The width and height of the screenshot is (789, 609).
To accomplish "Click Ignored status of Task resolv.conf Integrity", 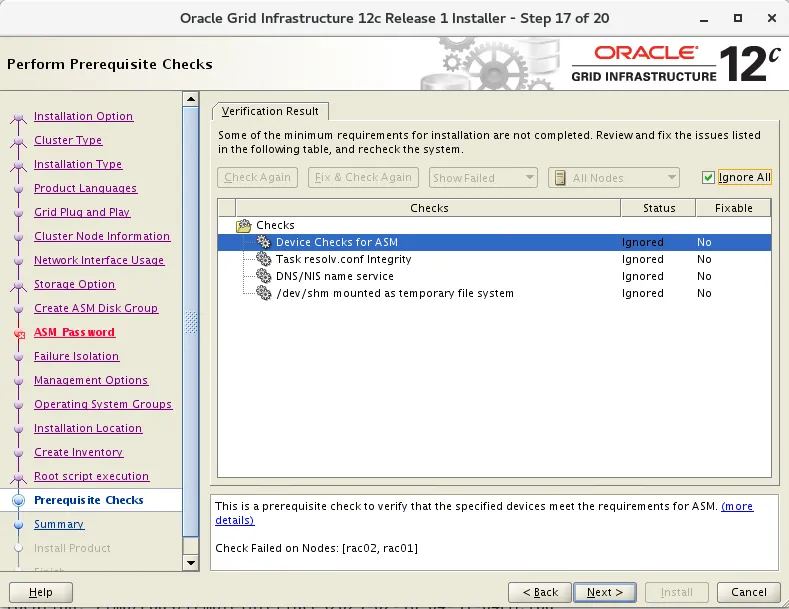I will coord(643,259).
